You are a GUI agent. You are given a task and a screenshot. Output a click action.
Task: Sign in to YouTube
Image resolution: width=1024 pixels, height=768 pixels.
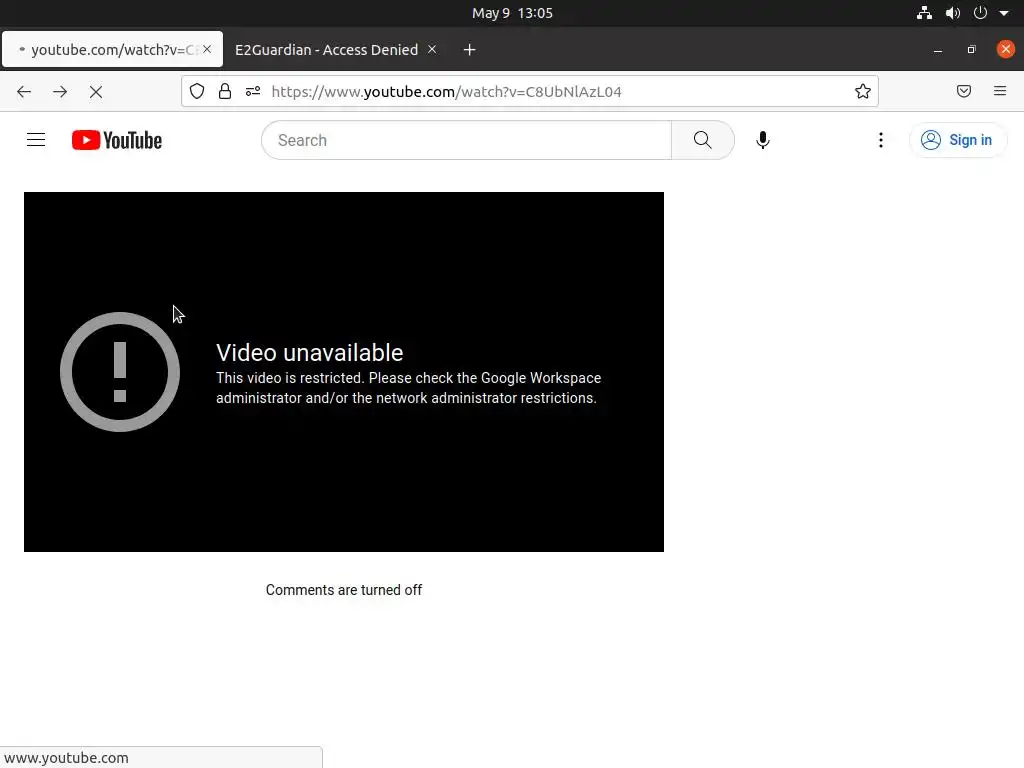point(957,140)
